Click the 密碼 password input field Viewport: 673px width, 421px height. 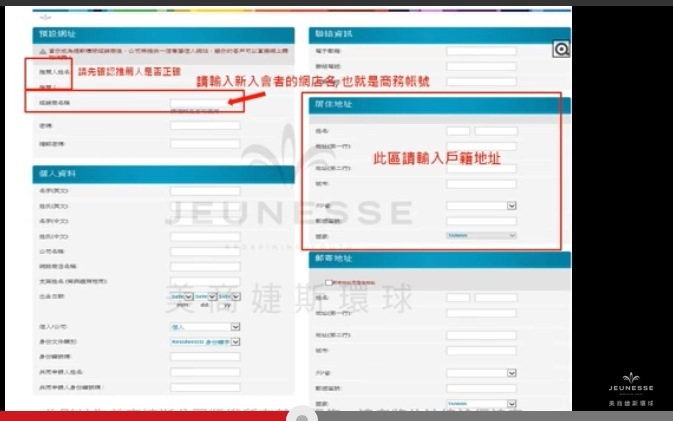point(205,126)
